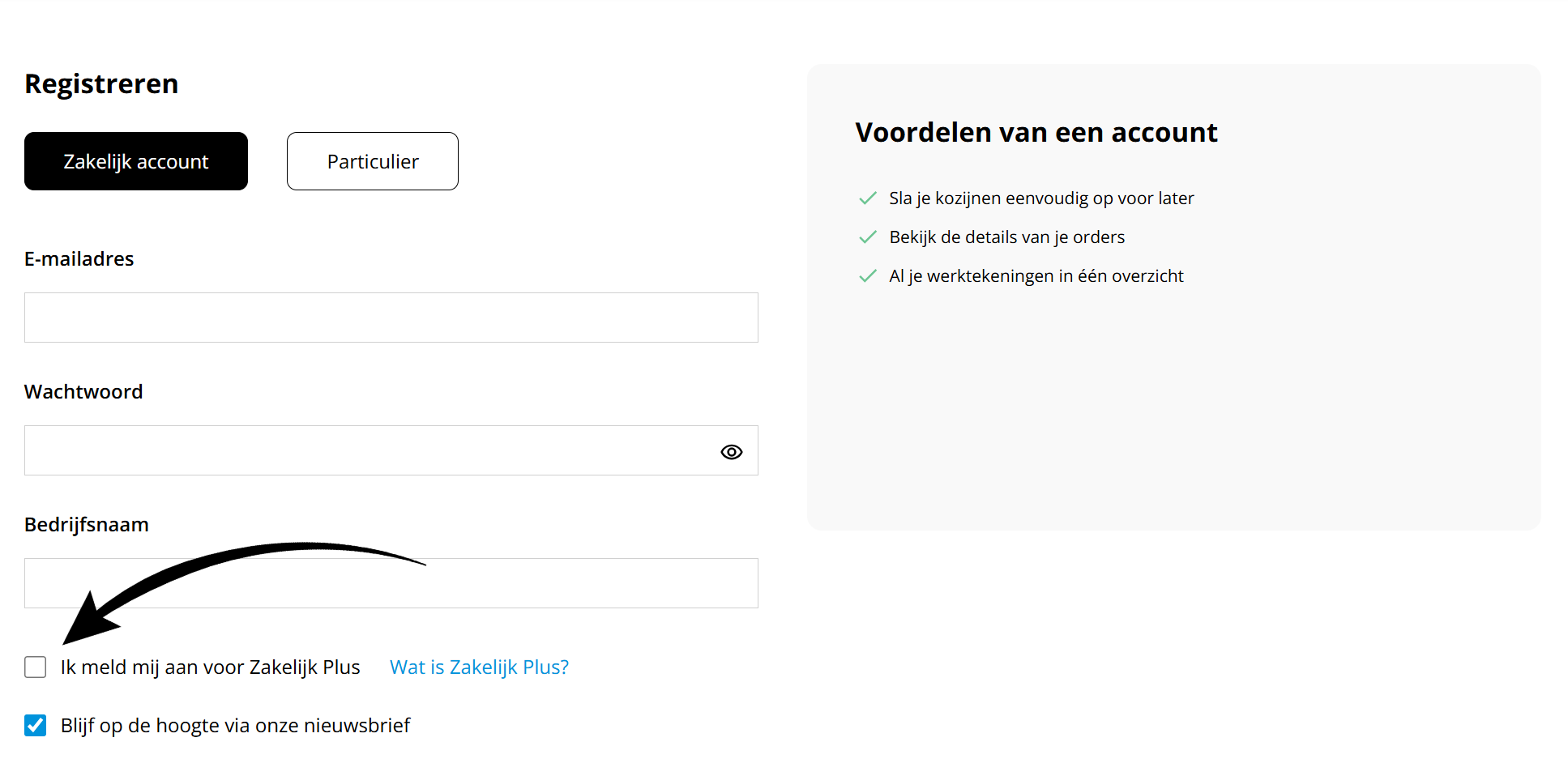Click checkmark icon next to 'Bekijk de details'
1568x776 pixels.
click(x=868, y=237)
